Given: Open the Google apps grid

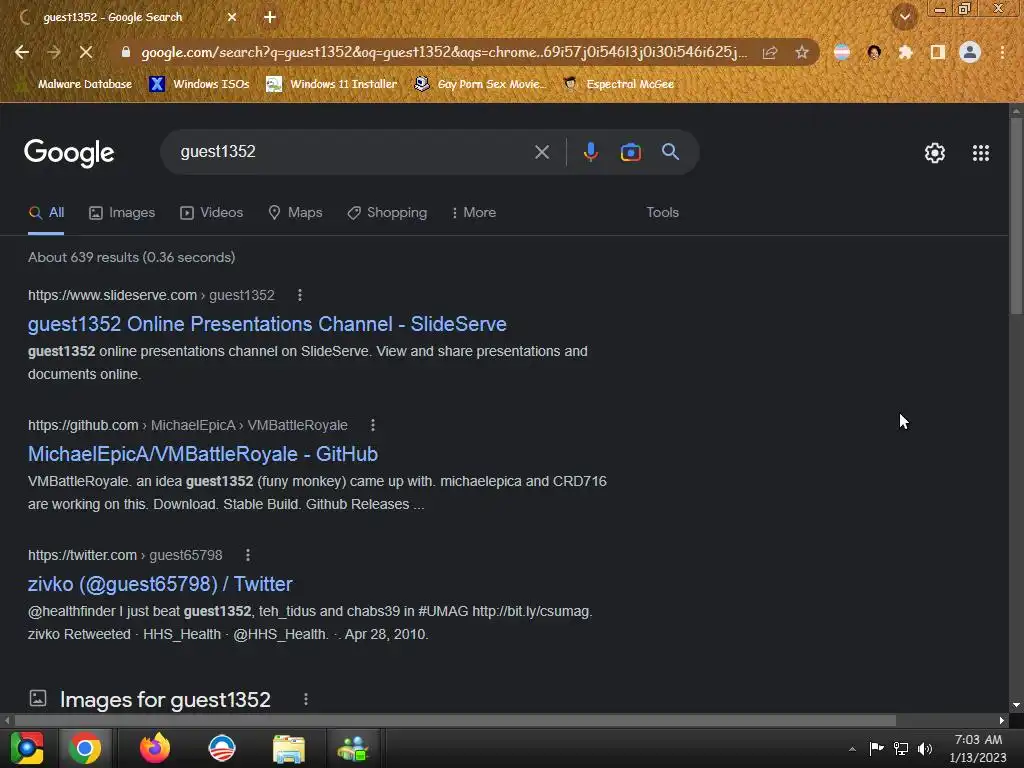Looking at the screenshot, I should pyautogui.click(x=981, y=153).
